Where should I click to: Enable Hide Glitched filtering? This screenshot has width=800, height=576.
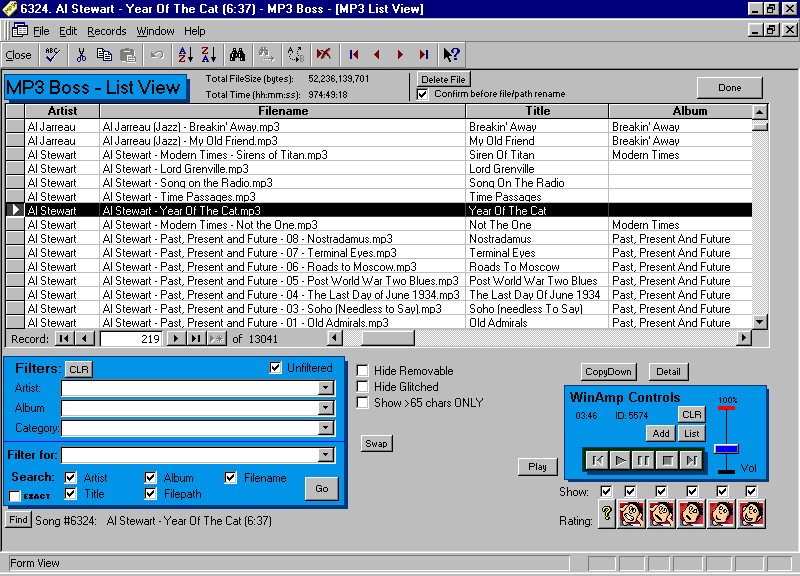point(362,387)
